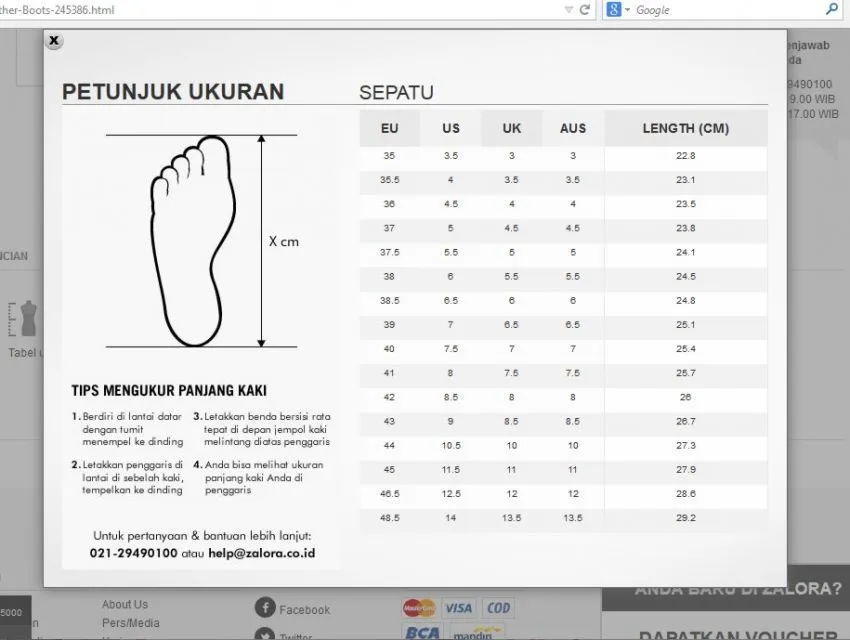Select EU size 38.5 cell
The height and width of the screenshot is (640, 850).
click(389, 301)
